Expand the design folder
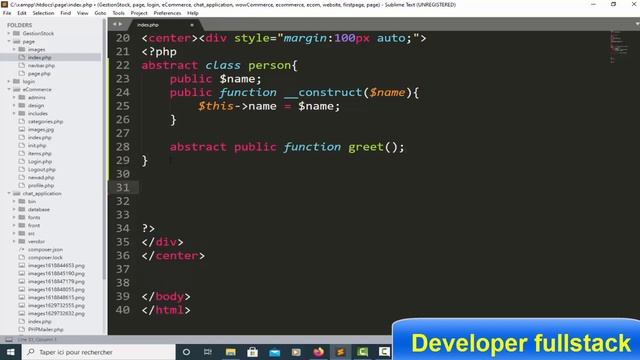The image size is (640, 360). tap(14, 105)
